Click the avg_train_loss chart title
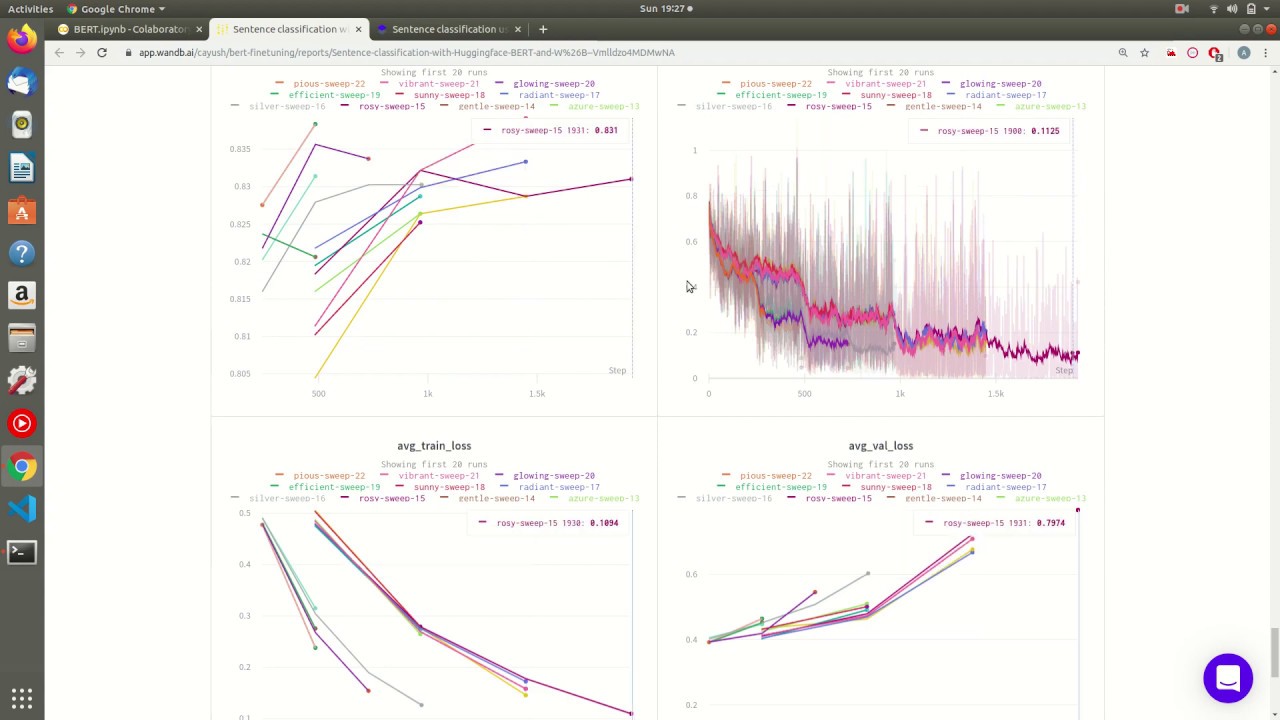 [434, 446]
